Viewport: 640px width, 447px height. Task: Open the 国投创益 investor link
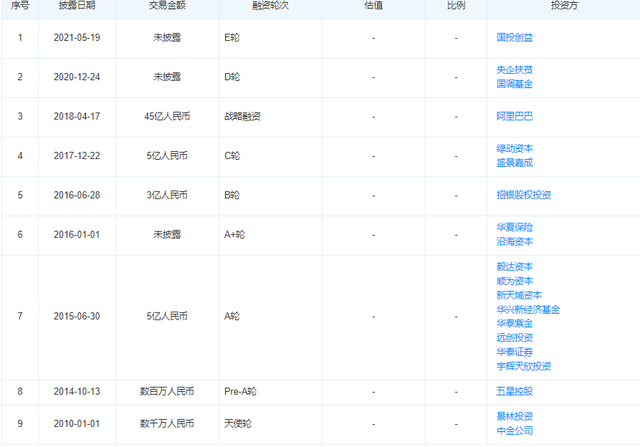click(514, 38)
